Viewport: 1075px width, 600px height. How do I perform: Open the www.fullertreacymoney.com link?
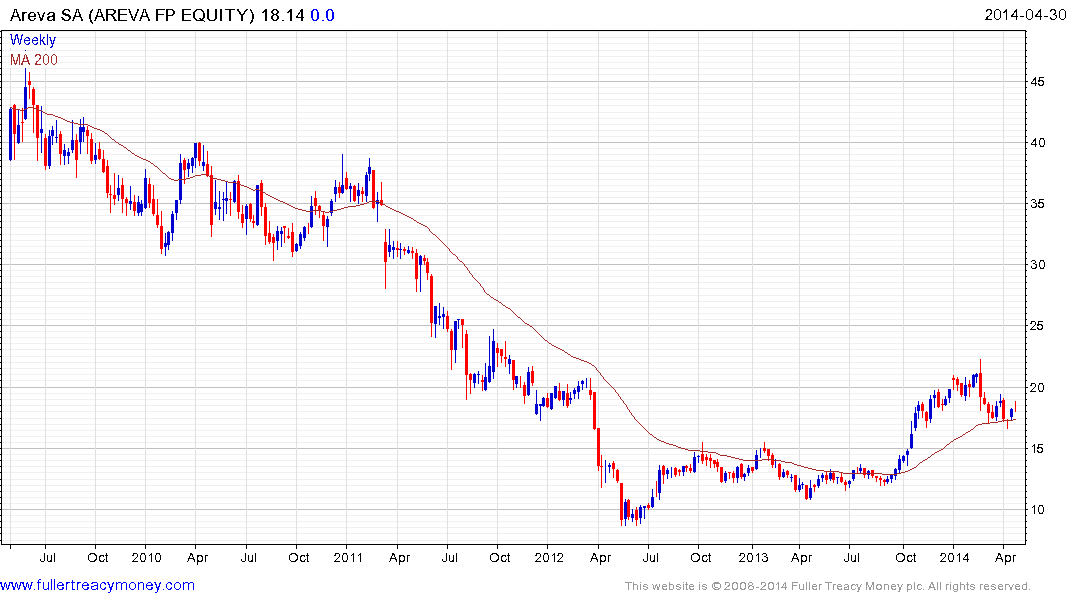(x=97, y=586)
